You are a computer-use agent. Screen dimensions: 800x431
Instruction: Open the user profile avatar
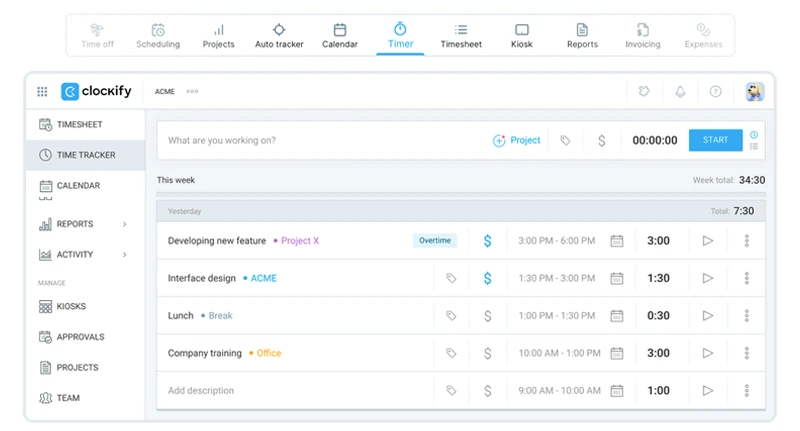755,91
